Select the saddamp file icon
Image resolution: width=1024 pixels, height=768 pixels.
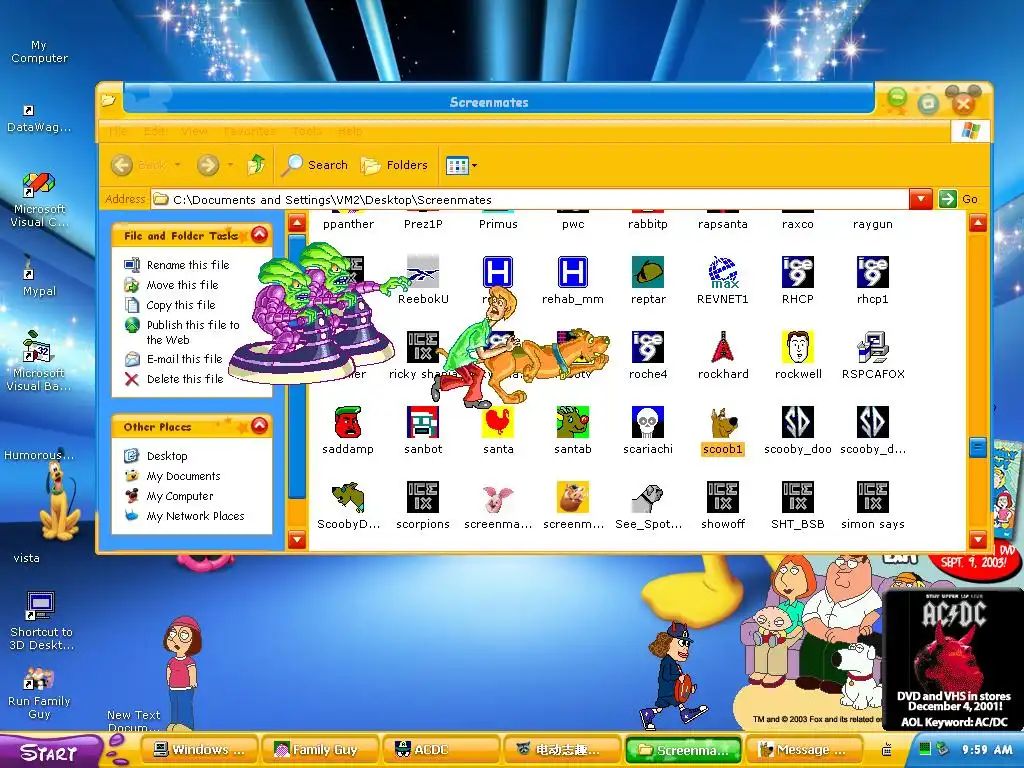348,422
